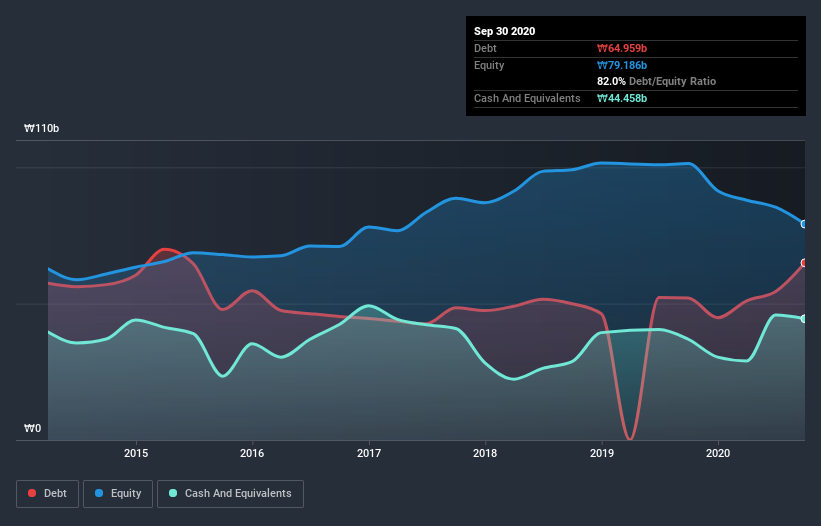Click Cash And Equivalents label in tooltip
821x526 pixels.
click(527, 98)
